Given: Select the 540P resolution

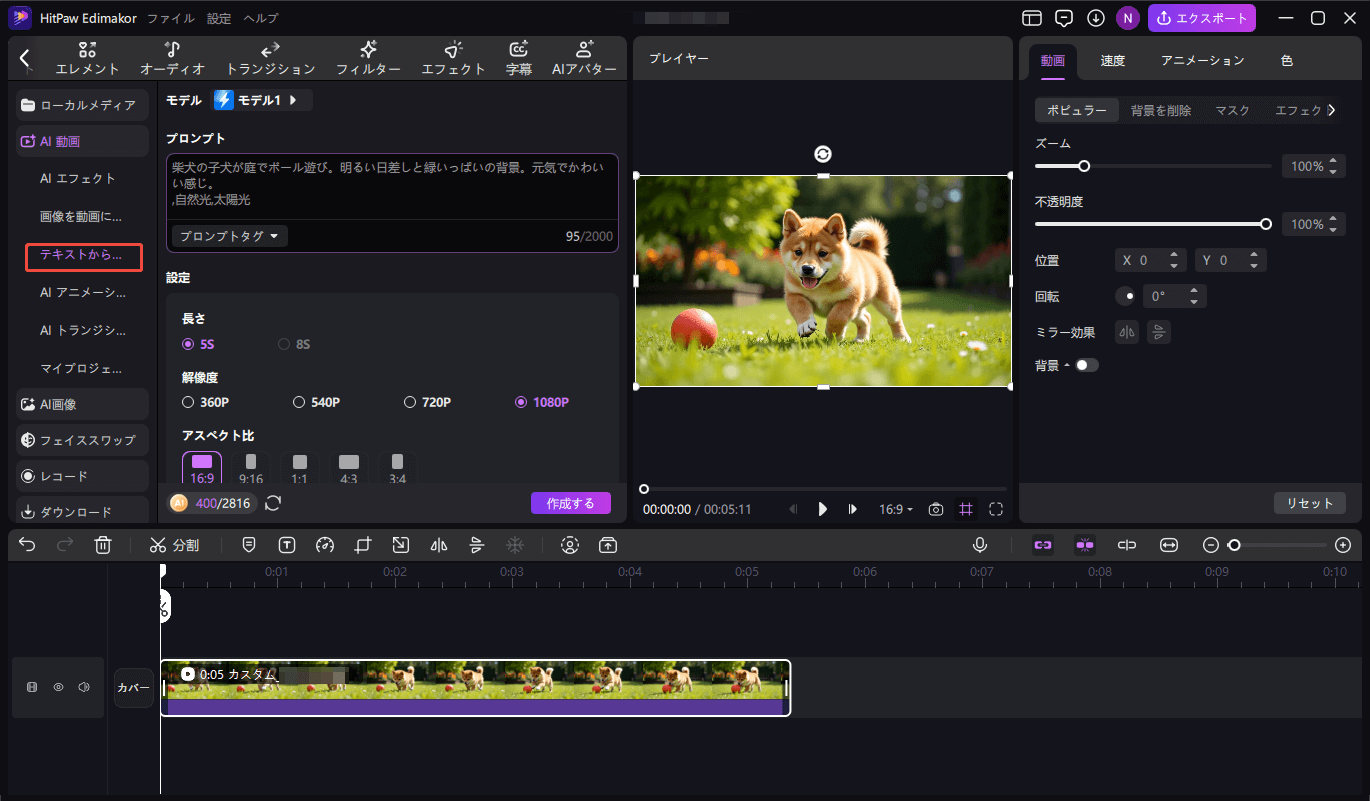Looking at the screenshot, I should [317, 402].
